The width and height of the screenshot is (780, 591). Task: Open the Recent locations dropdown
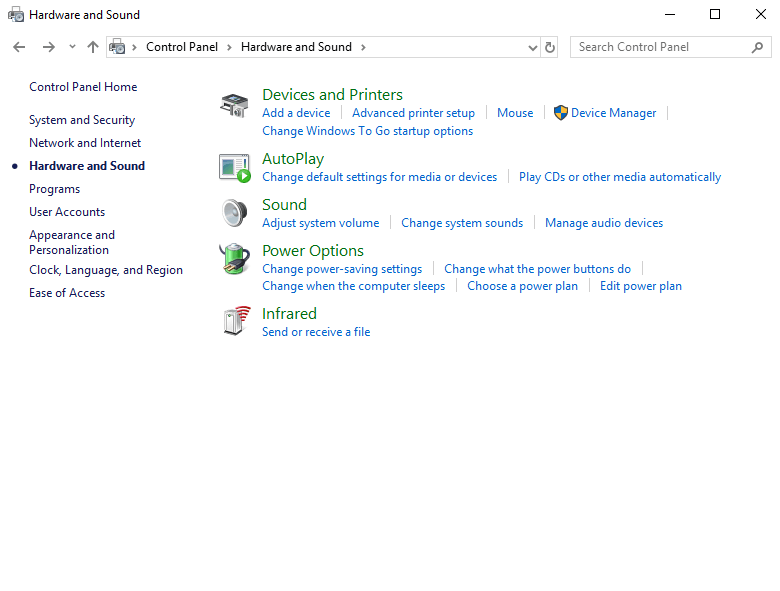coord(72,47)
